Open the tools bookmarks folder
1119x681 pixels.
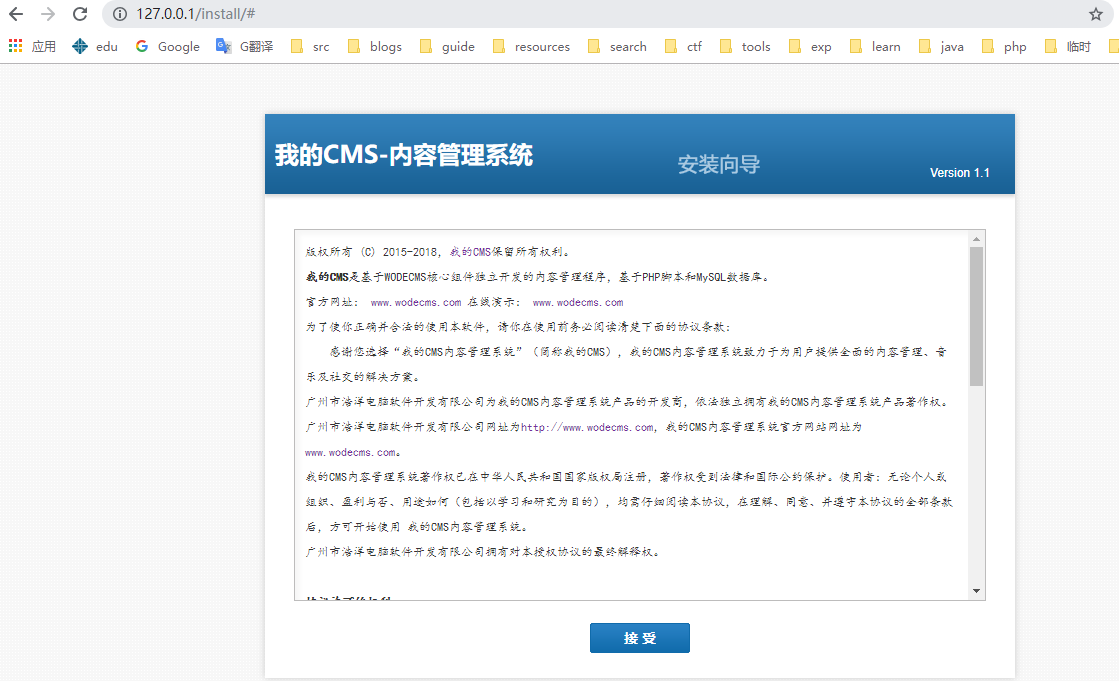click(745, 46)
